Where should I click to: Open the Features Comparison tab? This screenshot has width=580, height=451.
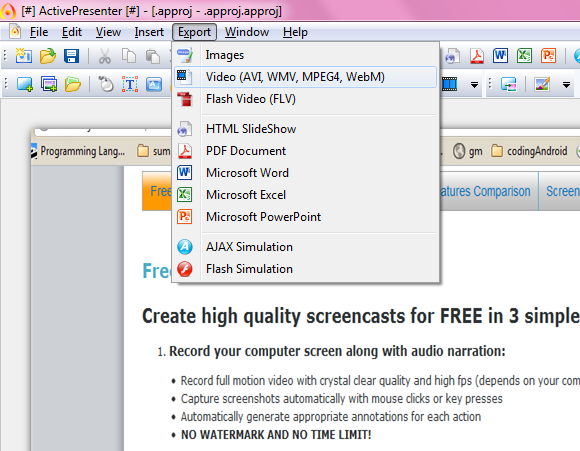pyautogui.click(x=485, y=191)
